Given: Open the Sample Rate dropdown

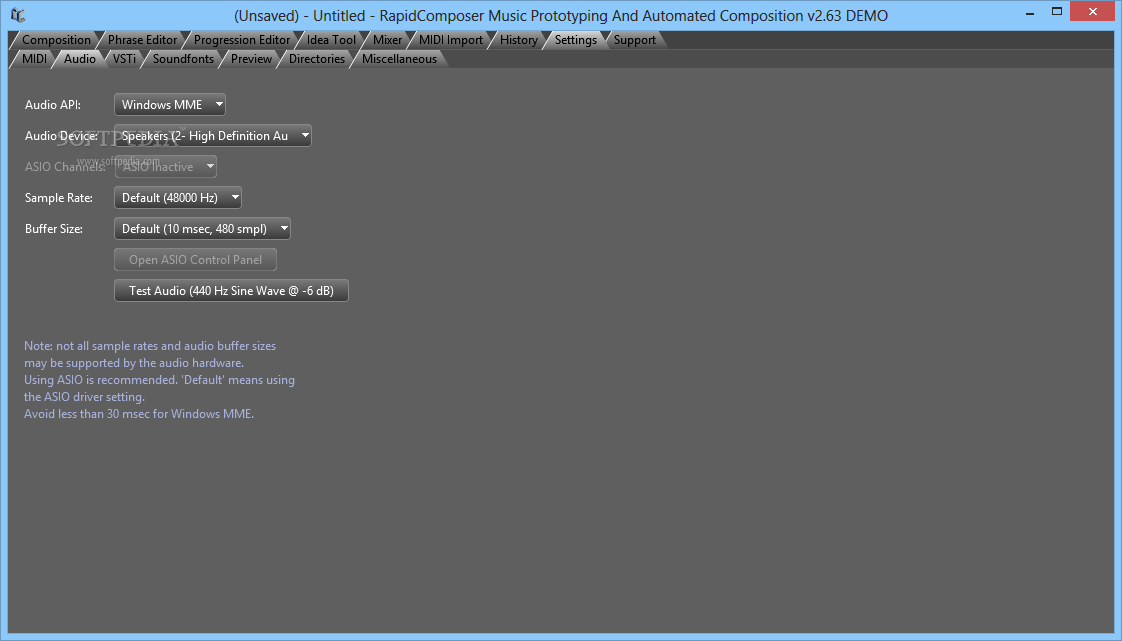Looking at the screenshot, I should tap(178, 197).
